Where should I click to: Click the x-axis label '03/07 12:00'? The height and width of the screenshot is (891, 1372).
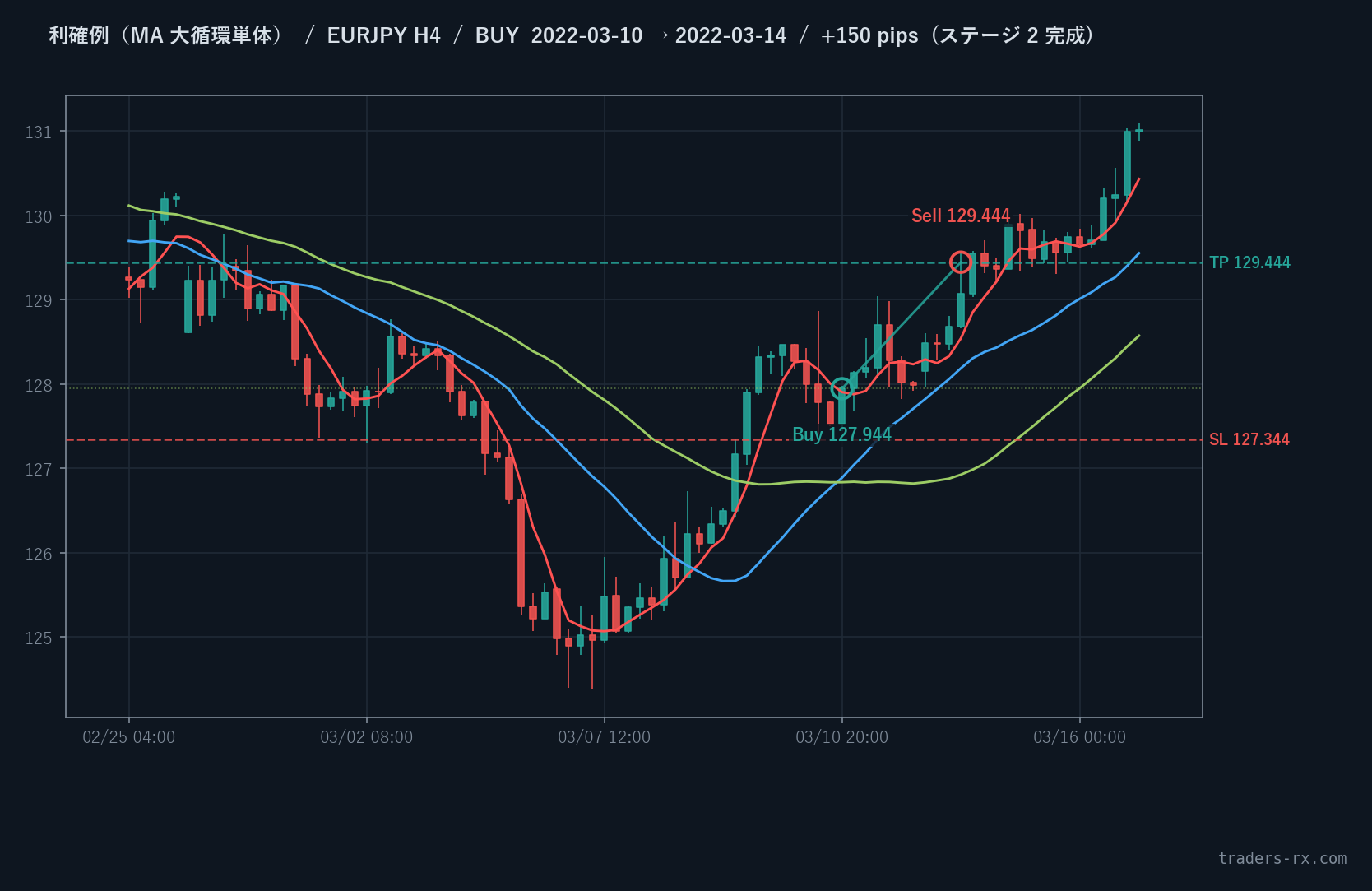tap(605, 737)
